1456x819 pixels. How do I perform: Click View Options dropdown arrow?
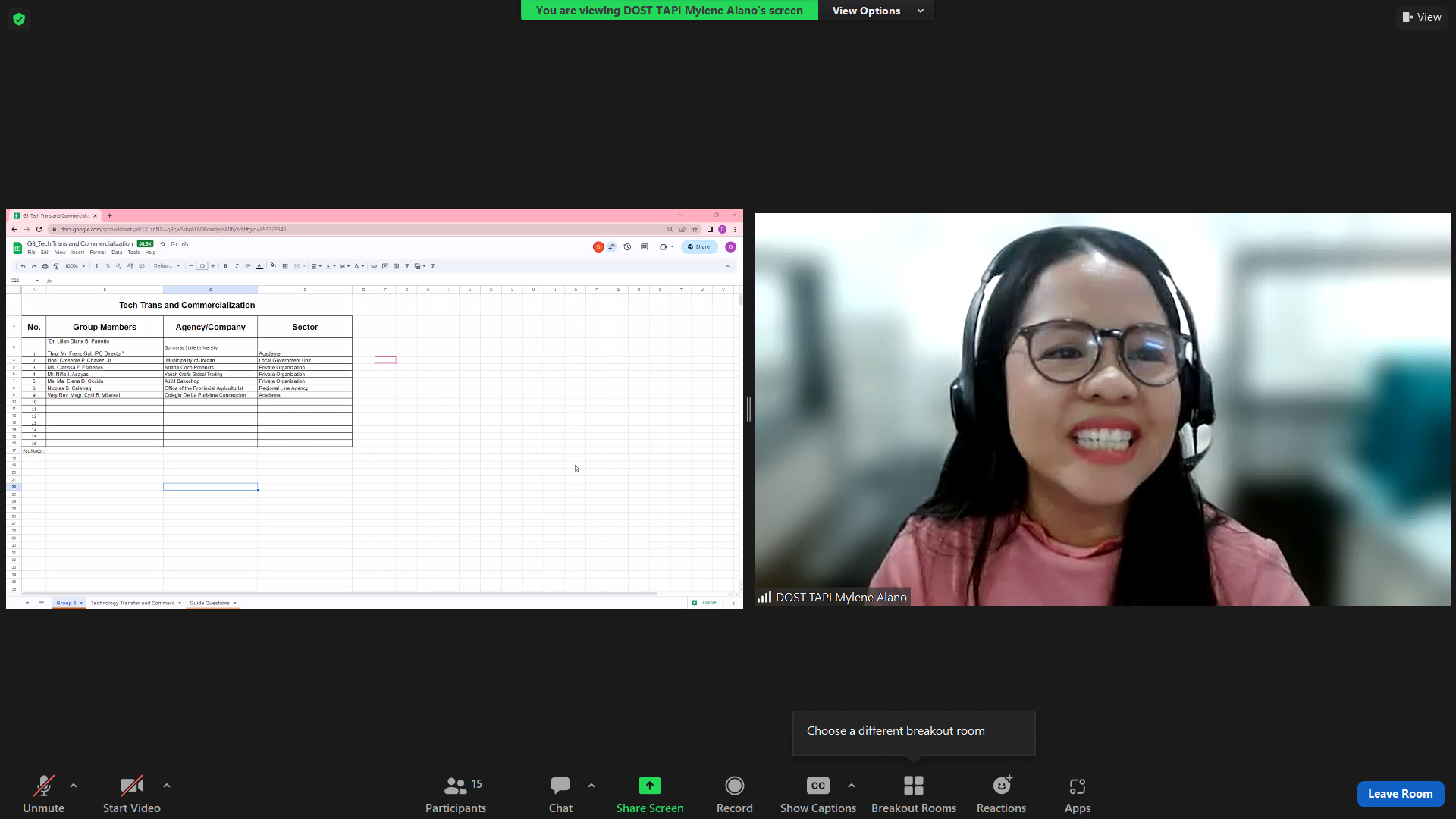coord(920,10)
